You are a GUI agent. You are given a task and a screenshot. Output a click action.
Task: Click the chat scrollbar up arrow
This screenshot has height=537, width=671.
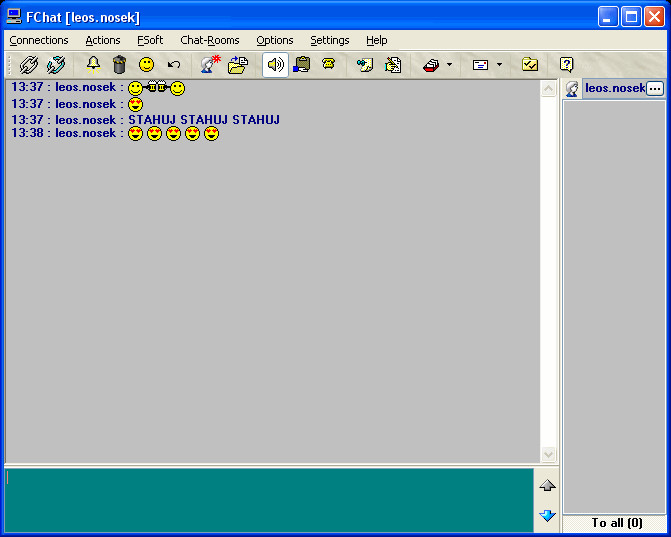coord(549,89)
